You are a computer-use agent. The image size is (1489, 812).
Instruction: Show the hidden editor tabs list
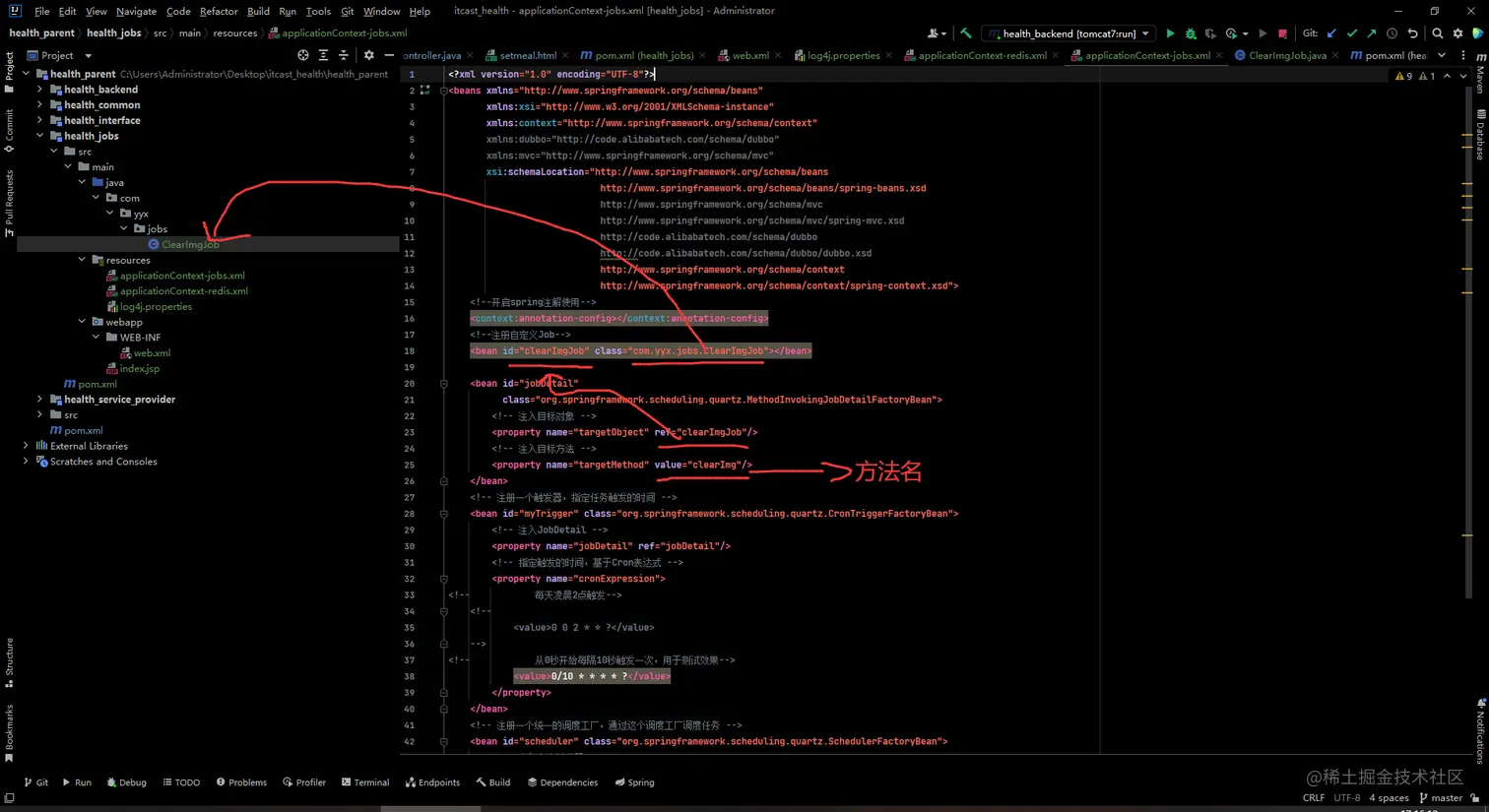pyautogui.click(x=1442, y=55)
